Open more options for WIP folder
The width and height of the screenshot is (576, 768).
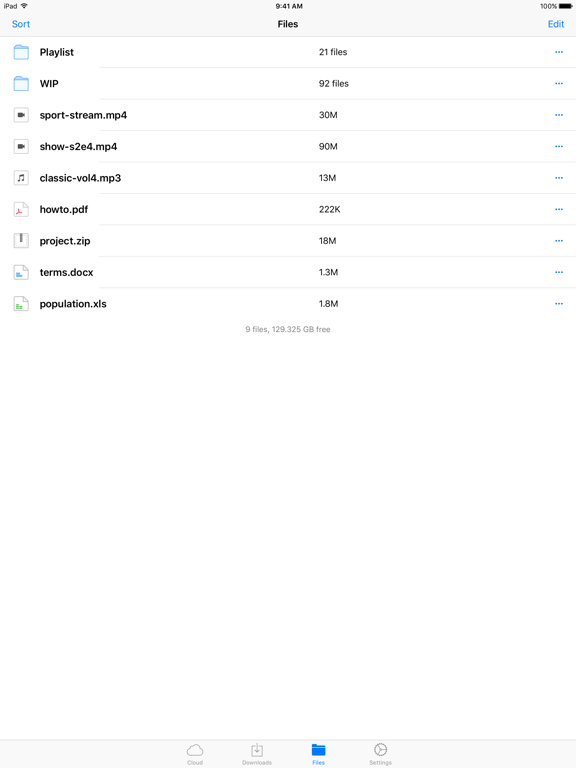[559, 83]
